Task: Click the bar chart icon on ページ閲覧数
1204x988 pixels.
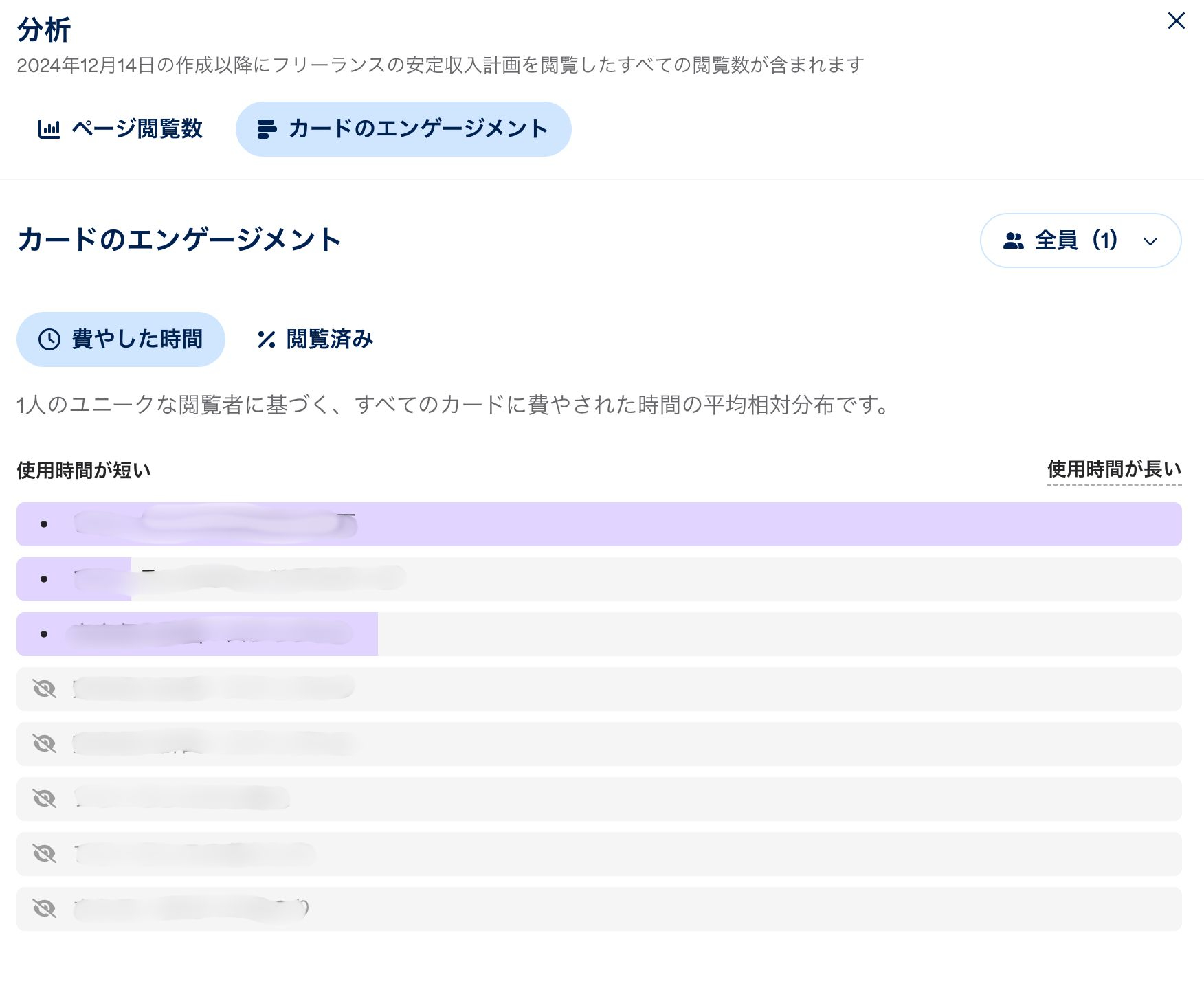Action: [49, 129]
